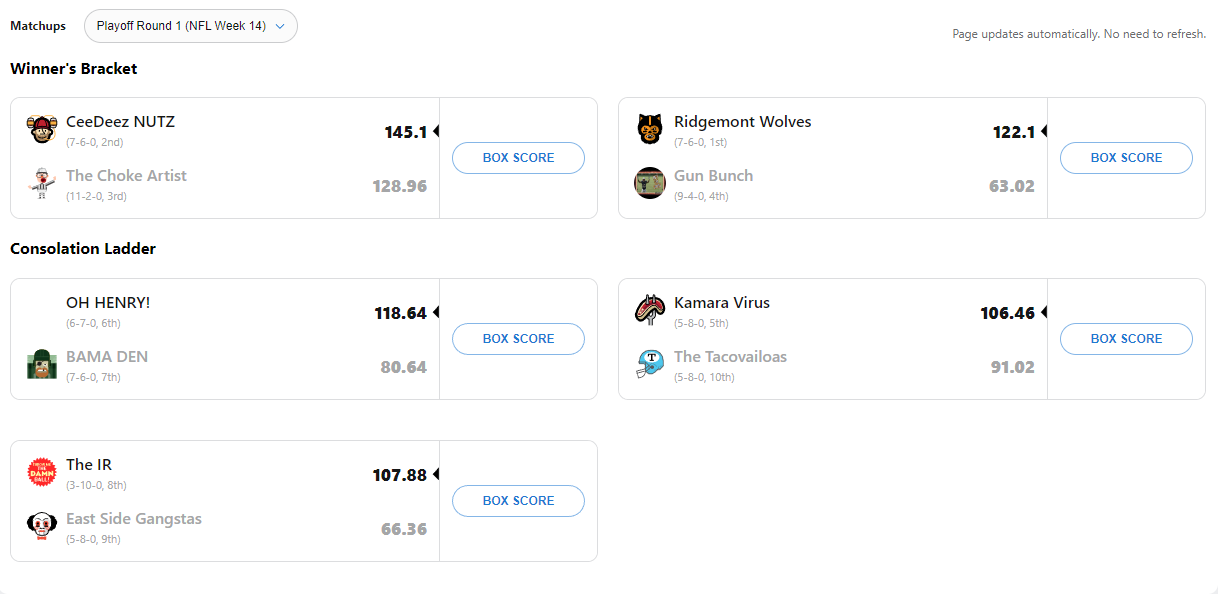1218x594 pixels.
Task: Go to Gun Bunch team page
Action: pos(713,176)
